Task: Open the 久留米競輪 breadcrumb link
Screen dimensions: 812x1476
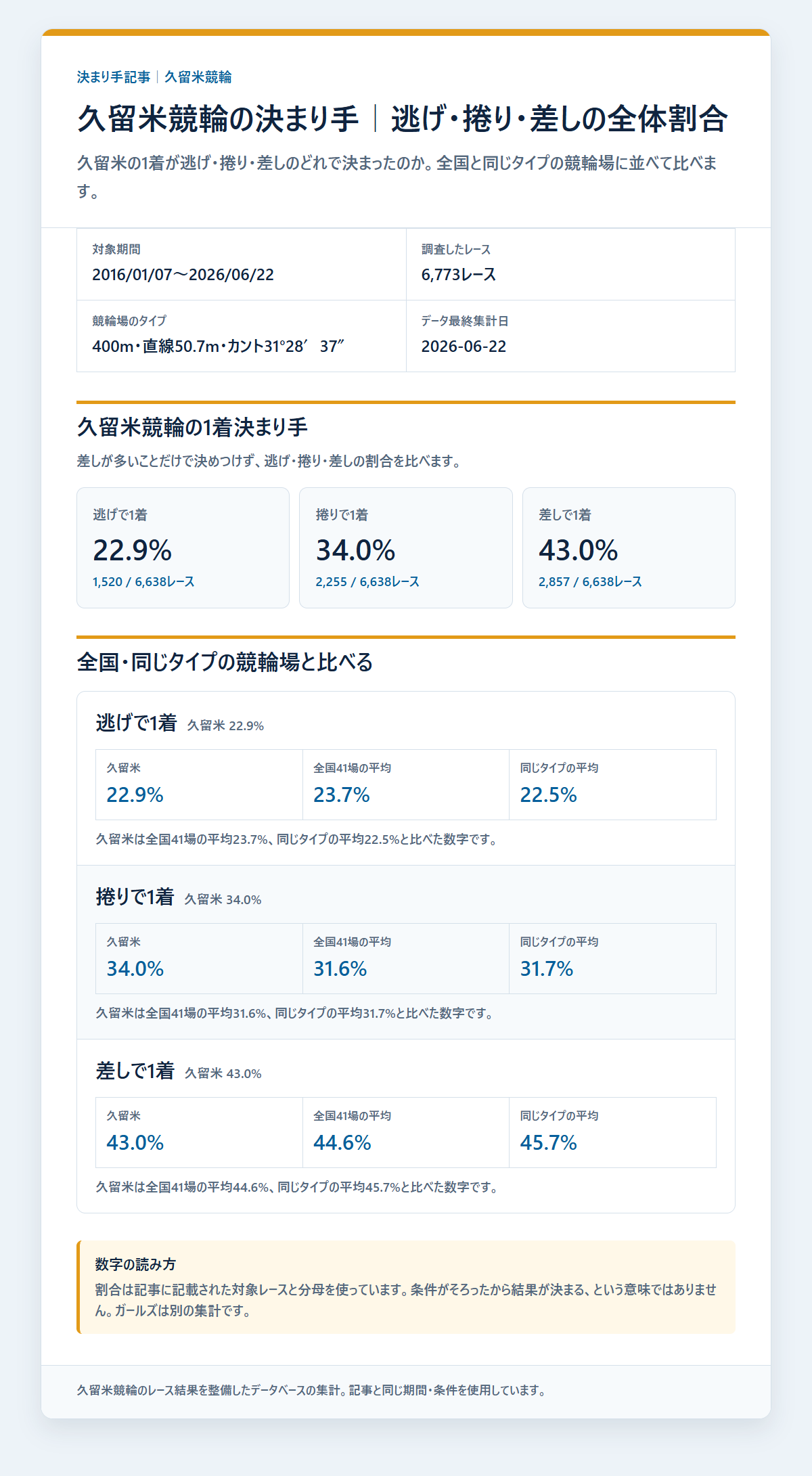Action: [198, 77]
